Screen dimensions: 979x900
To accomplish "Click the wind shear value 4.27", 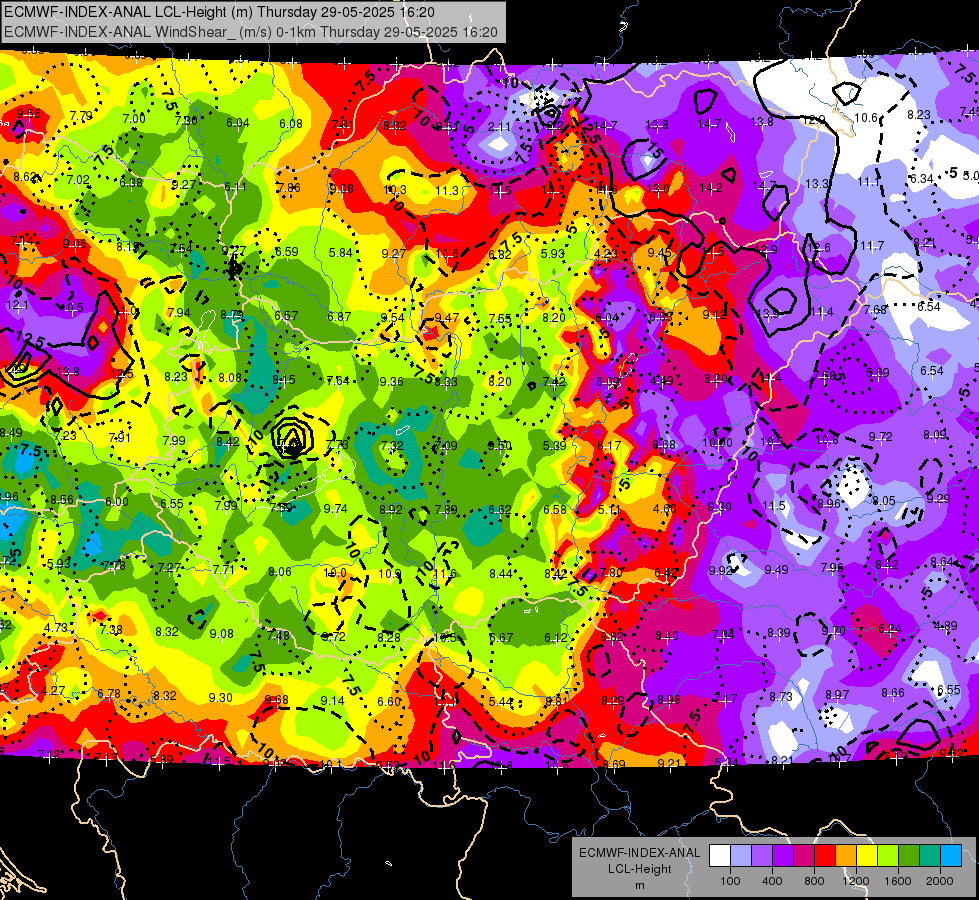I will coord(53,691).
